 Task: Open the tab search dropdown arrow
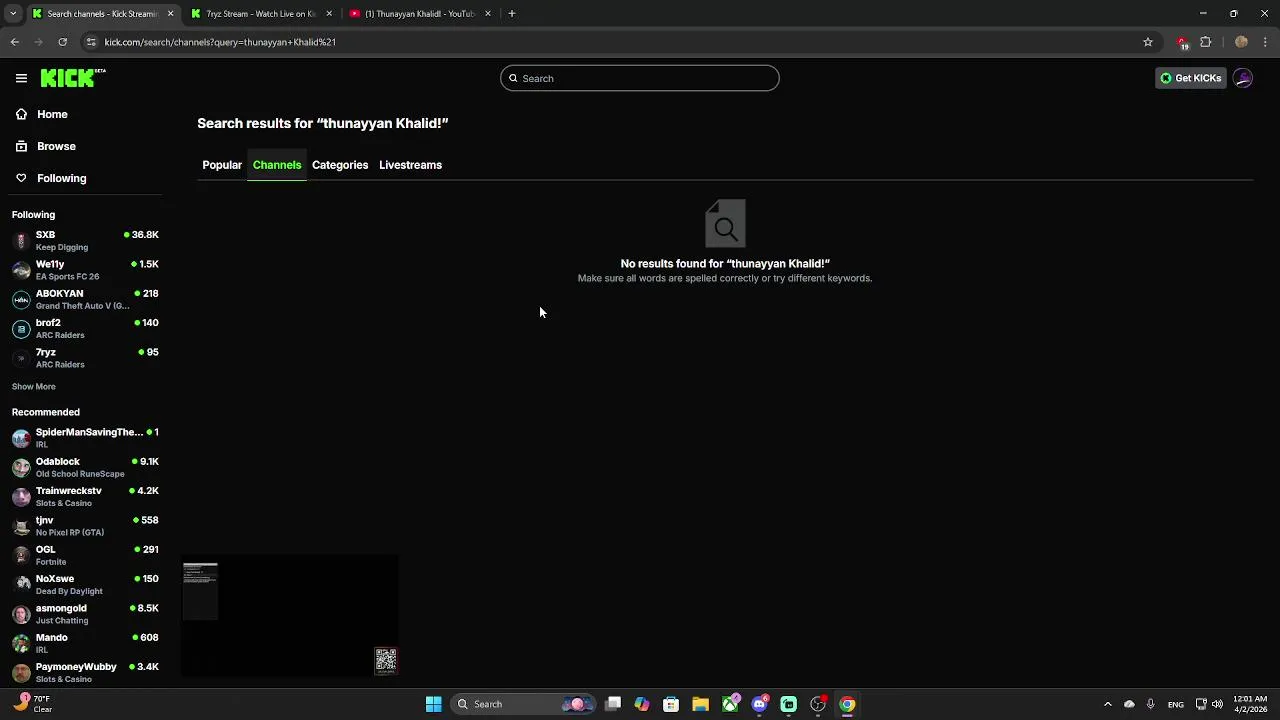pyautogui.click(x=13, y=14)
